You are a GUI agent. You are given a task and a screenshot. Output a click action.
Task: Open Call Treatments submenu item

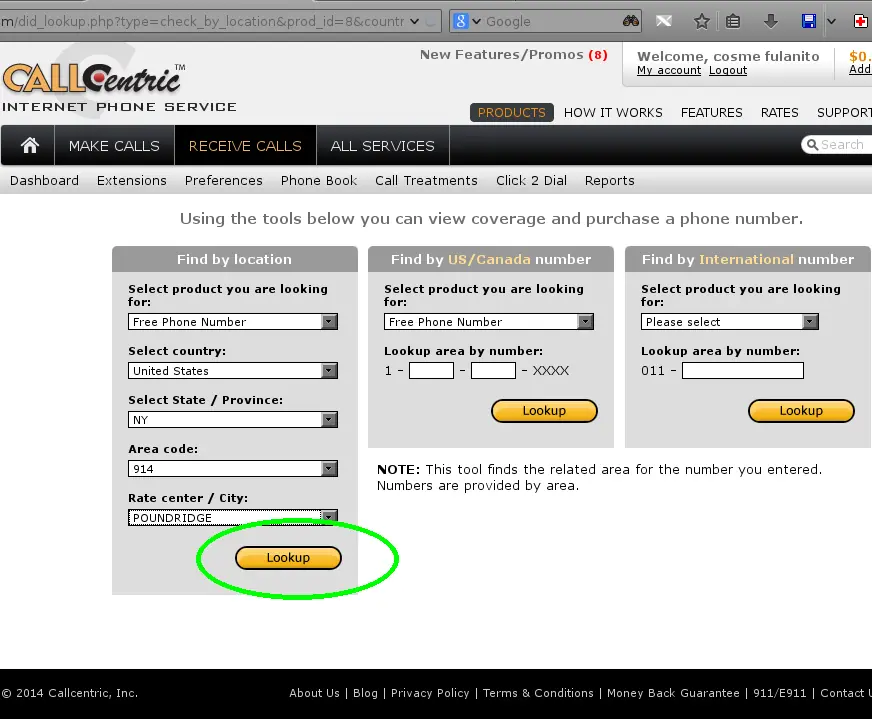426,181
